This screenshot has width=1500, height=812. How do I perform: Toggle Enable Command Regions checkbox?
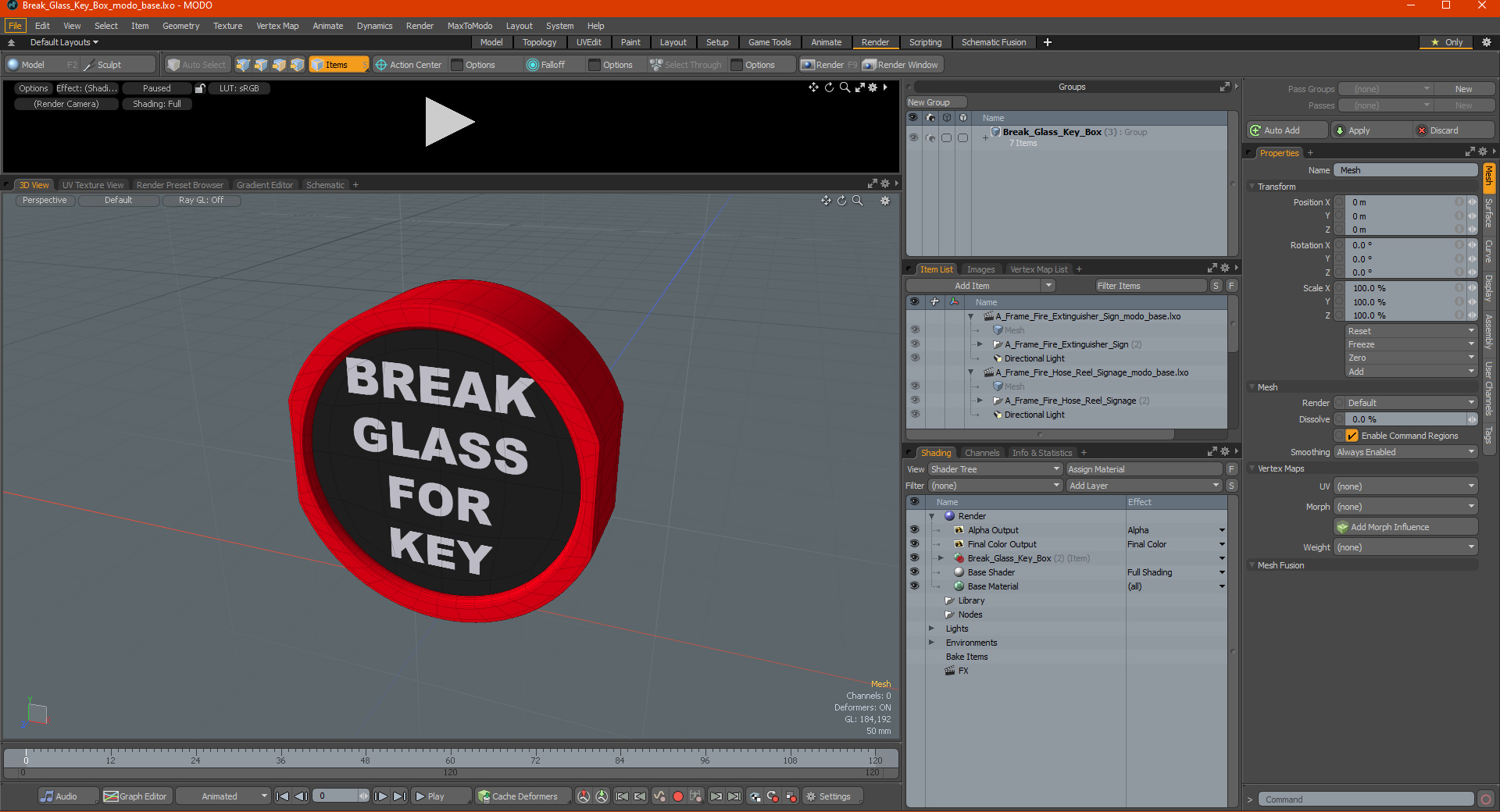pyautogui.click(x=1352, y=436)
